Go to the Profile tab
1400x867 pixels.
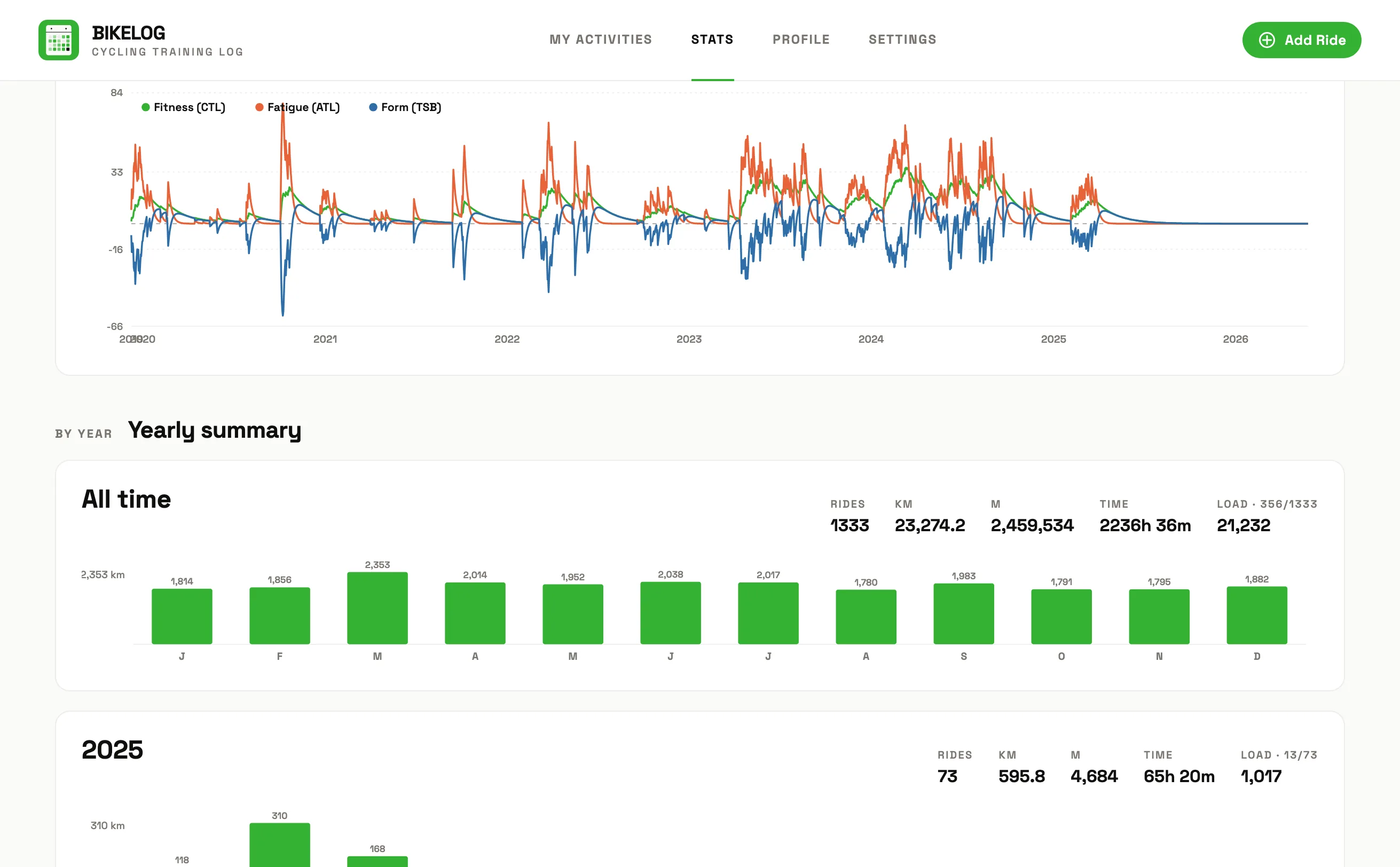point(801,40)
